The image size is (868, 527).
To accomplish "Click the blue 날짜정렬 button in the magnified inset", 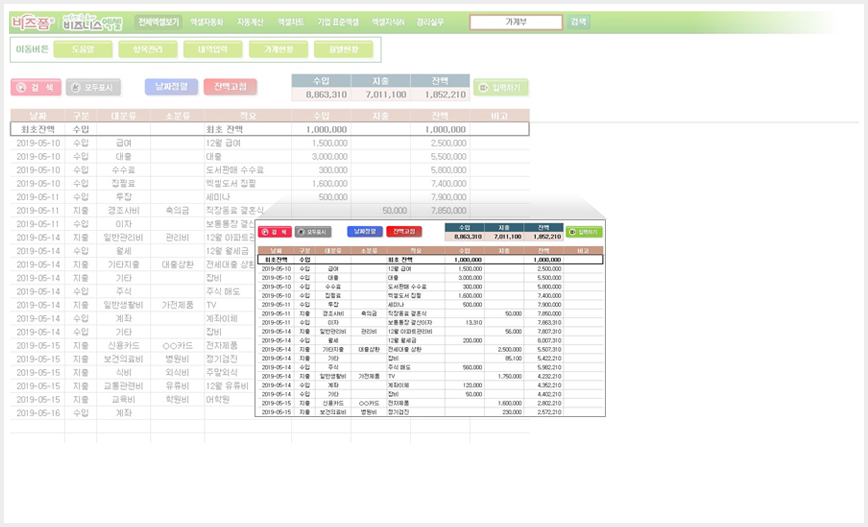I will point(365,231).
